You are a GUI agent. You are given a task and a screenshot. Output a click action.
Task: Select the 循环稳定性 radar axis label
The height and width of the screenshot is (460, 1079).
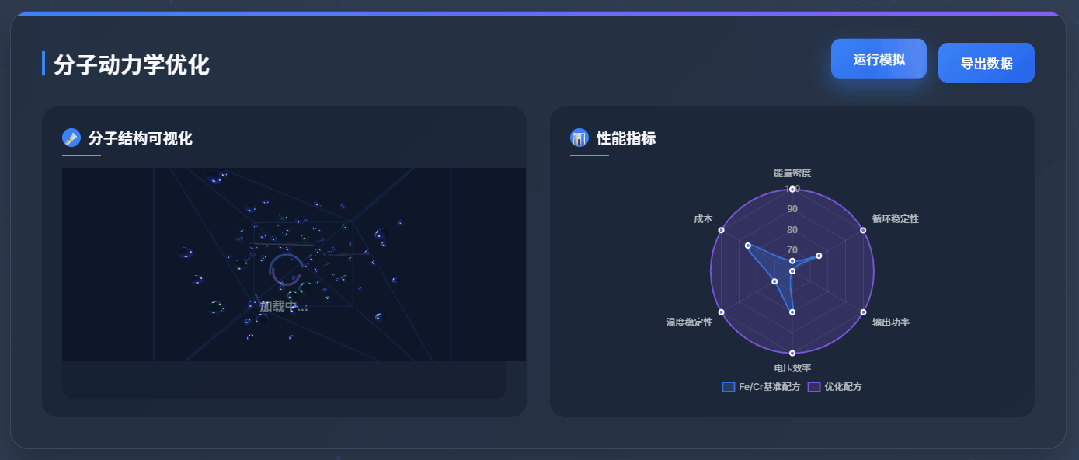coord(895,218)
